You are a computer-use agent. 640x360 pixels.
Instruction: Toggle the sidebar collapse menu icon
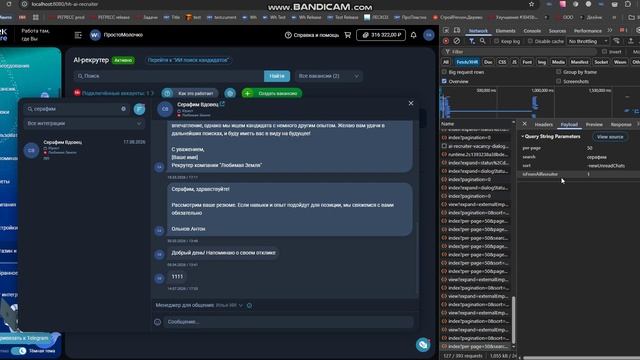[78, 35]
